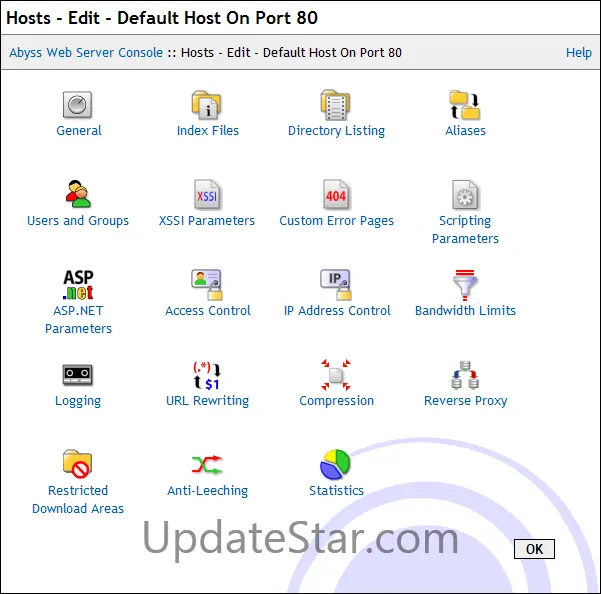The width and height of the screenshot is (601, 594).
Task: Click the Users and Groups text link
Action: point(78,221)
